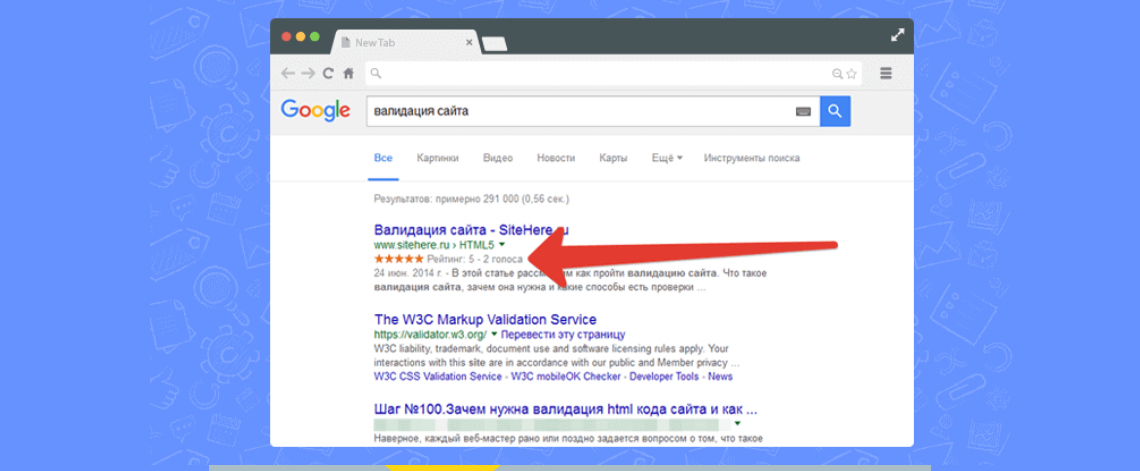
Task: Expand dropdown arrow next to validator.w3.org URL
Action: [494, 334]
